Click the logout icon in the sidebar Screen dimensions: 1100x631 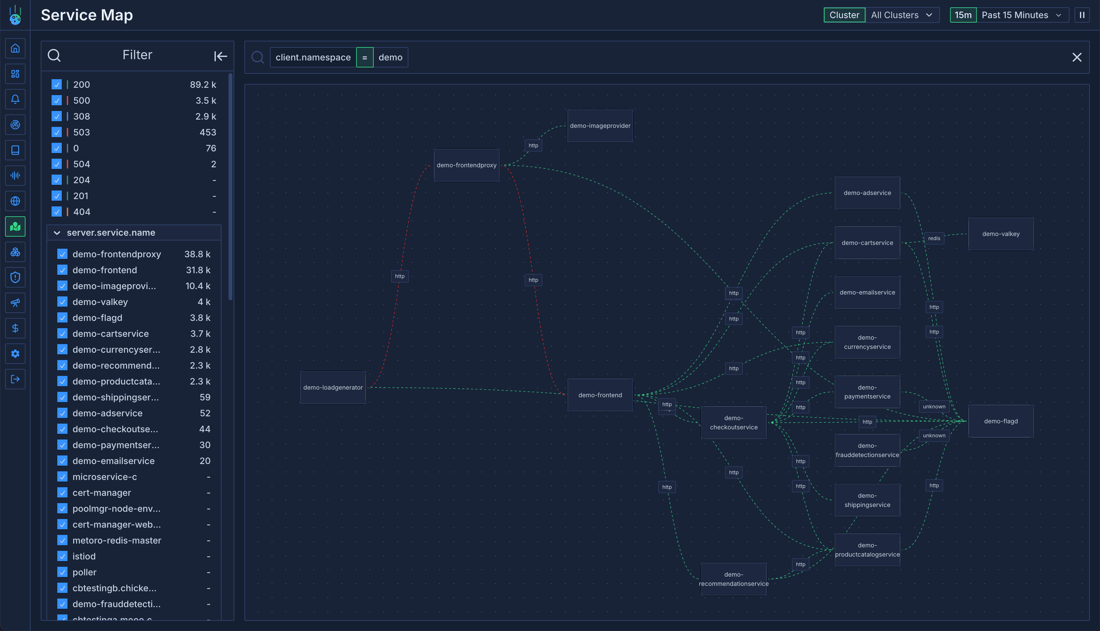15,379
